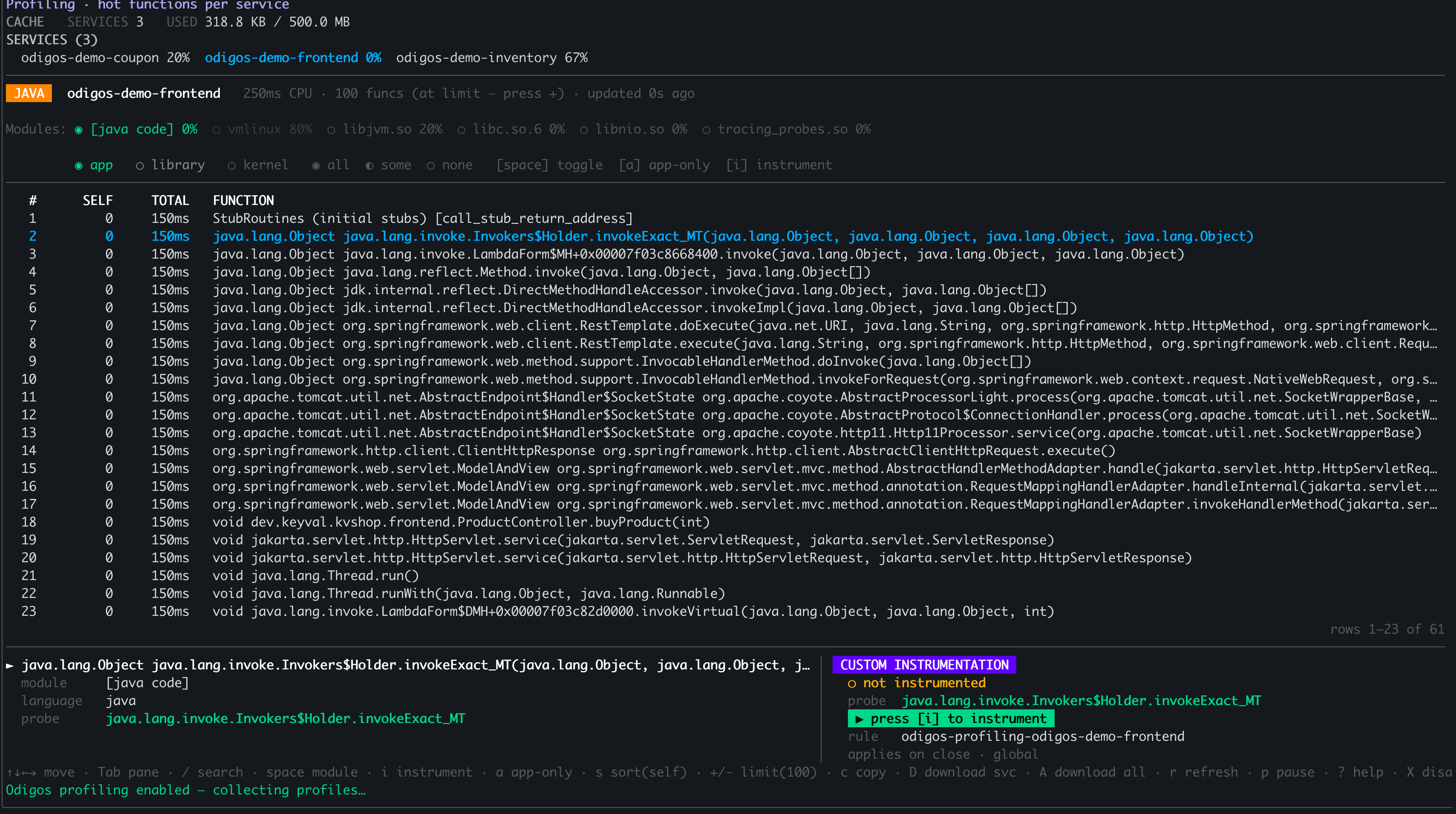Click the [i] instrument hint
This screenshot has height=814, width=1456.
779,165
